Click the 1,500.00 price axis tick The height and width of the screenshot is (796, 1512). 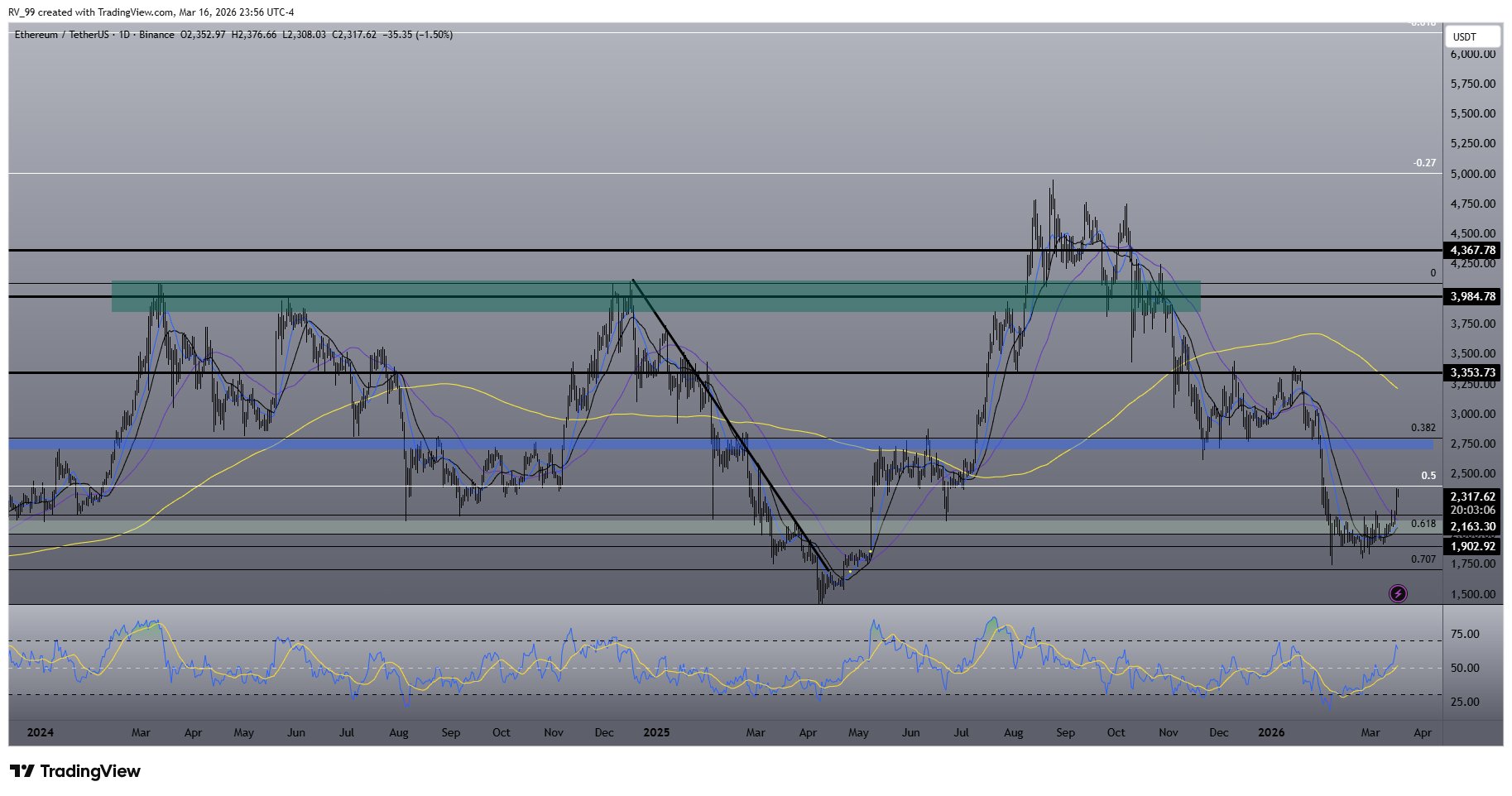pos(1473,594)
